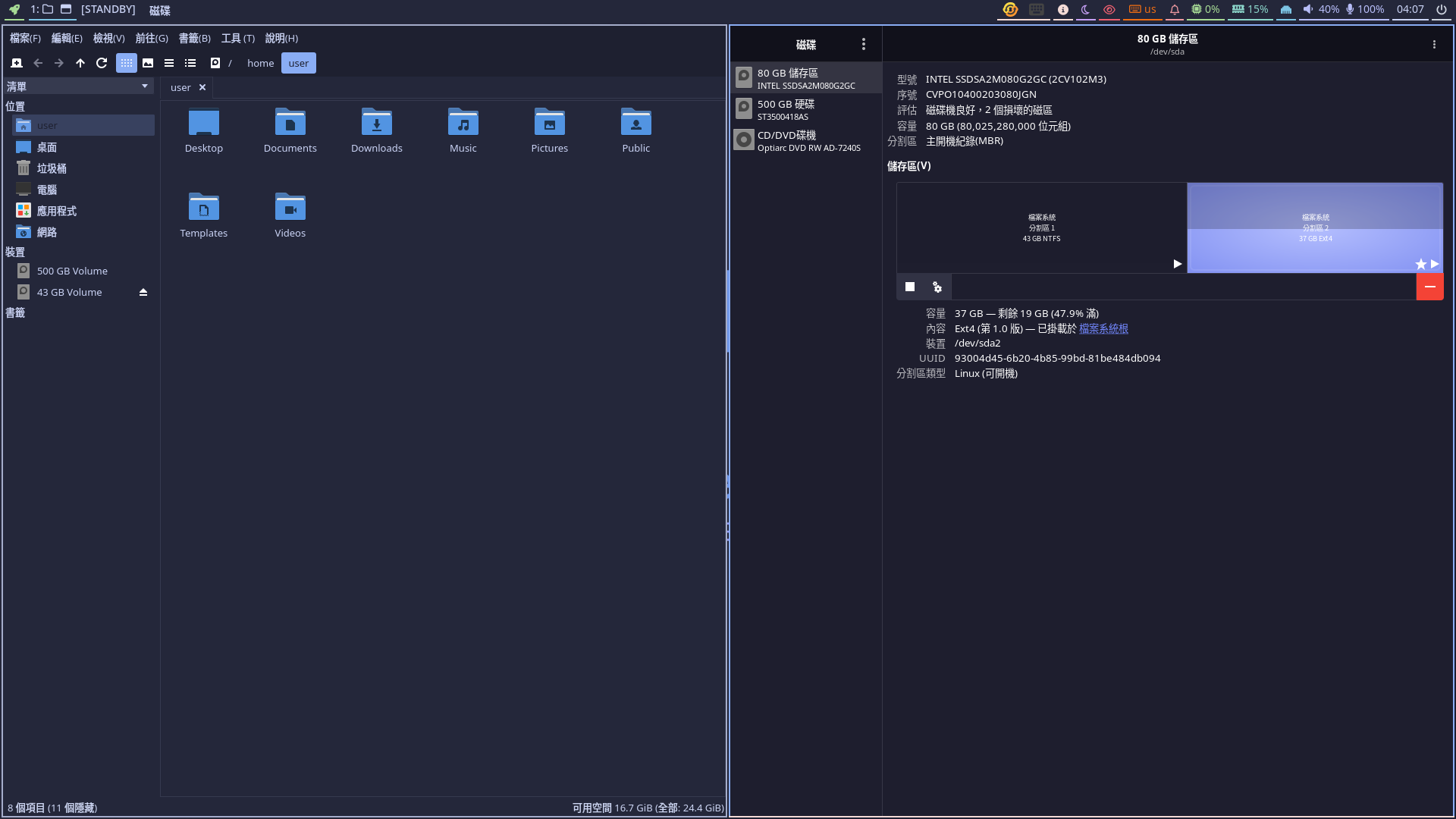Switch to detailed list view
The height and width of the screenshot is (819, 1456).
pyautogui.click(x=190, y=63)
